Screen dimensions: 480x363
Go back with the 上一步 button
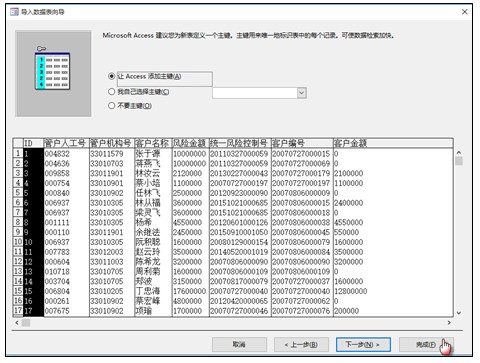pos(301,344)
